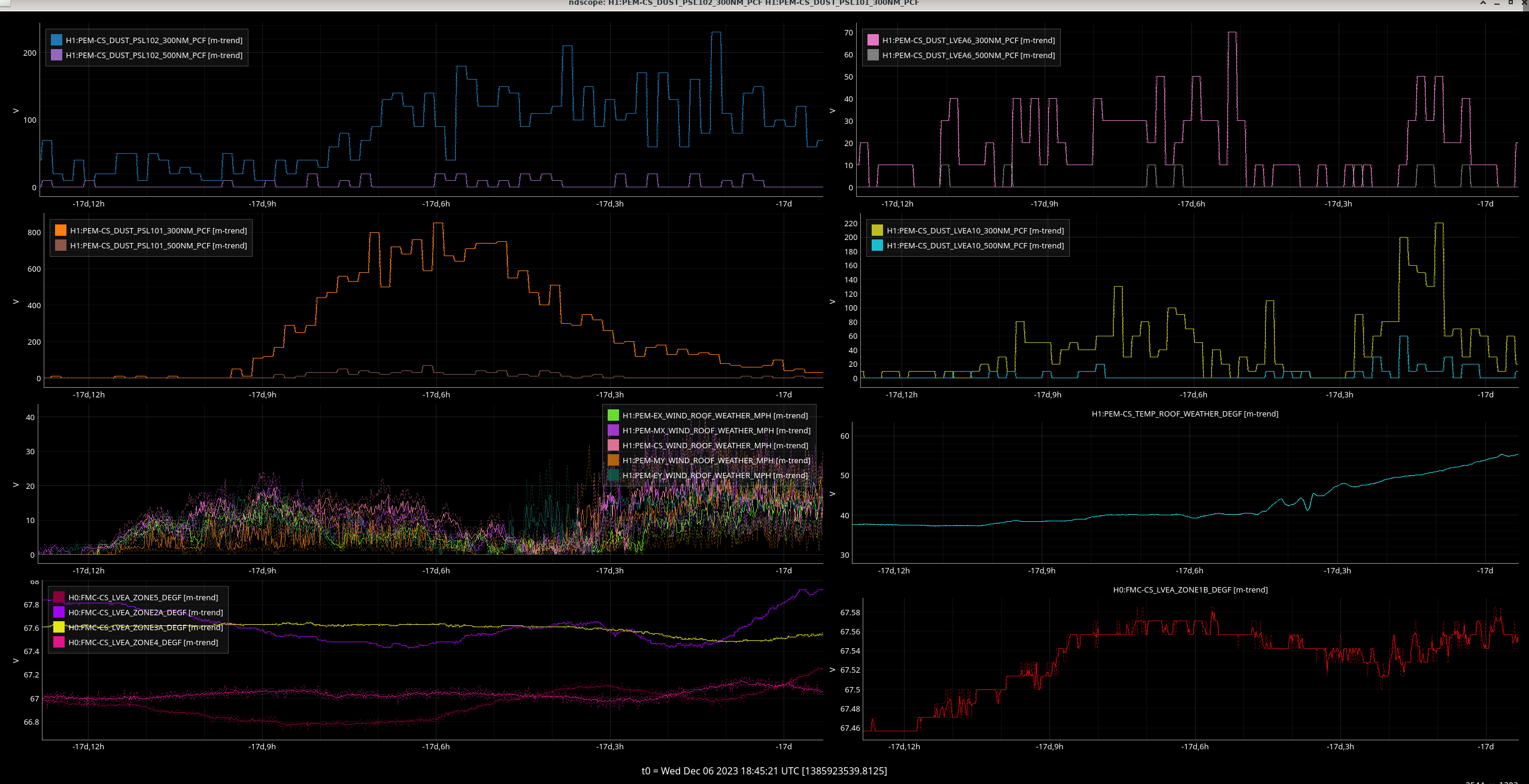Click the purple MX_WIND_ROOF legend swatch
Image resolution: width=1529 pixels, height=784 pixels.
click(x=614, y=430)
